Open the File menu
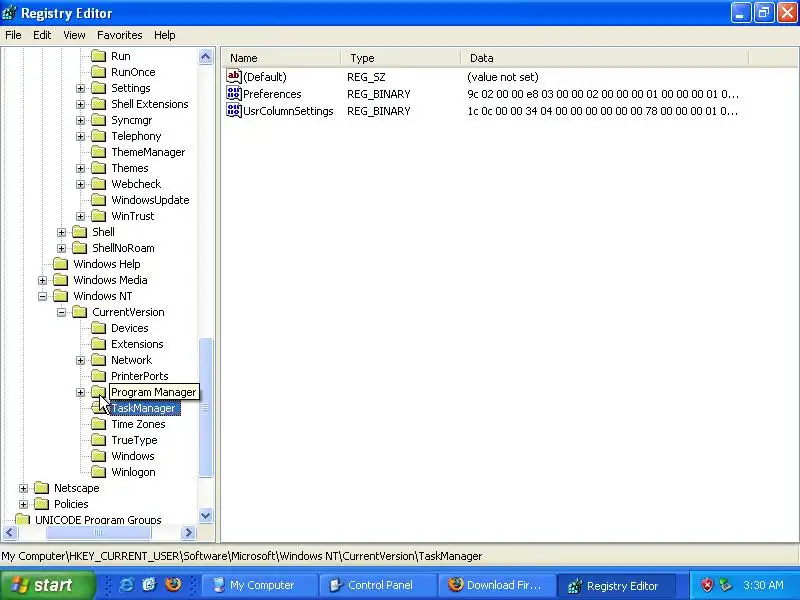 13,35
